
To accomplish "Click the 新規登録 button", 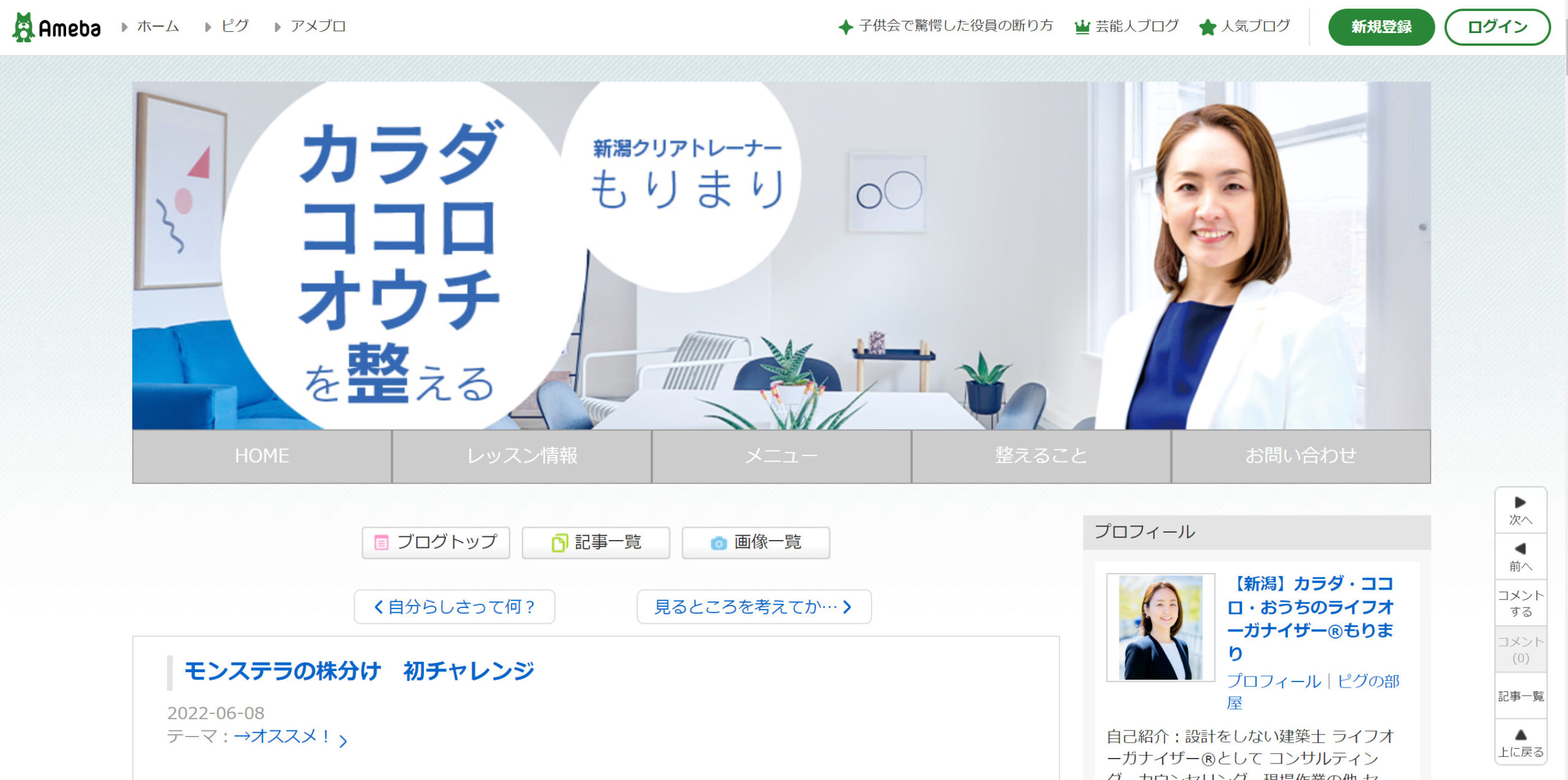I will click(1381, 27).
